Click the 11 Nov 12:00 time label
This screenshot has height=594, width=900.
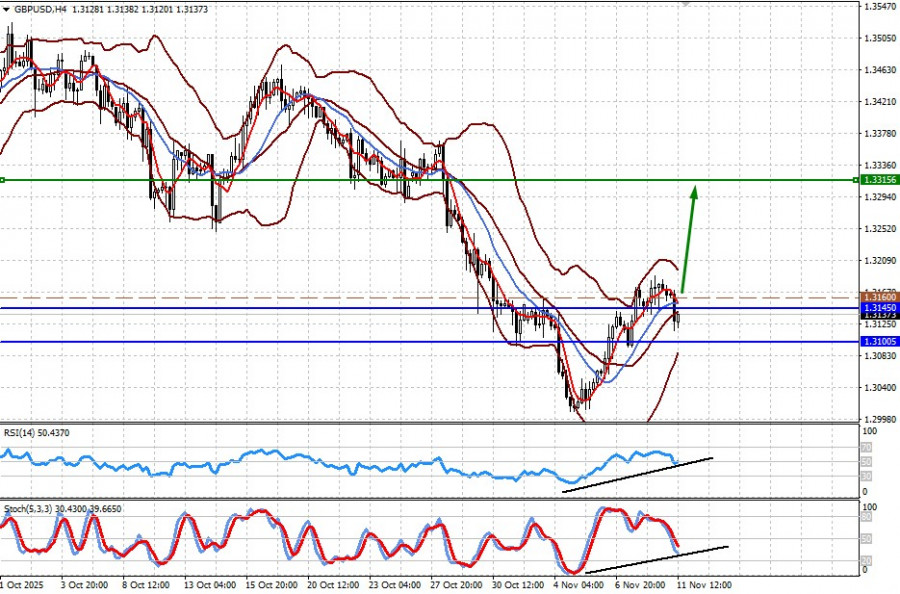click(705, 585)
